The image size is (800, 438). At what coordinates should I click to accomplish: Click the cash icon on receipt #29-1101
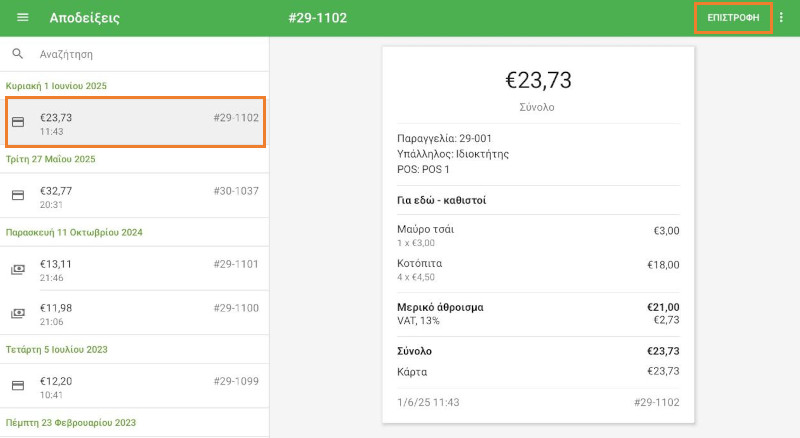coord(18,269)
